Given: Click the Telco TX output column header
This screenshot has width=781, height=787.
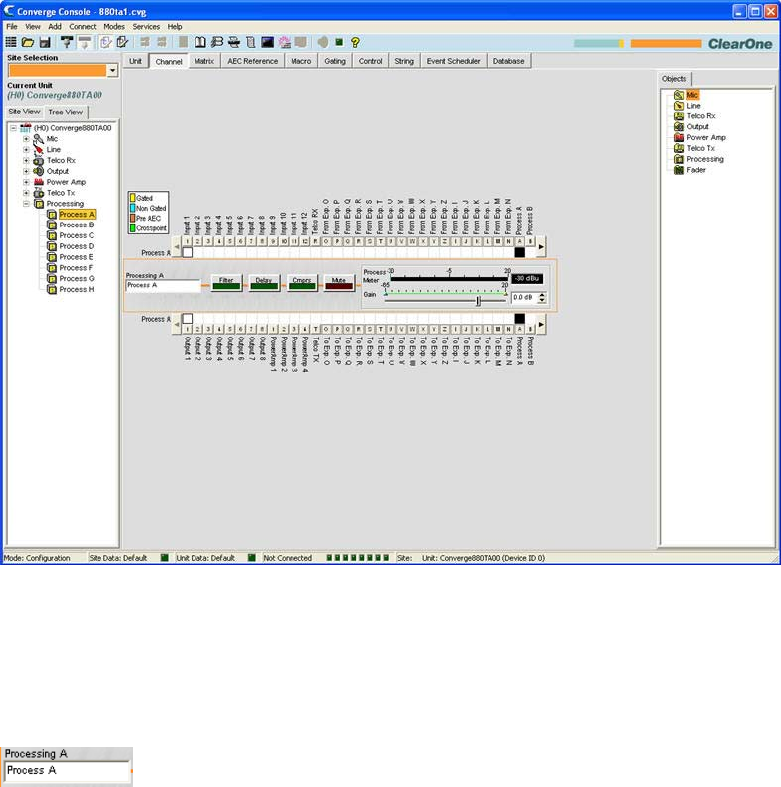Looking at the screenshot, I should (316, 329).
